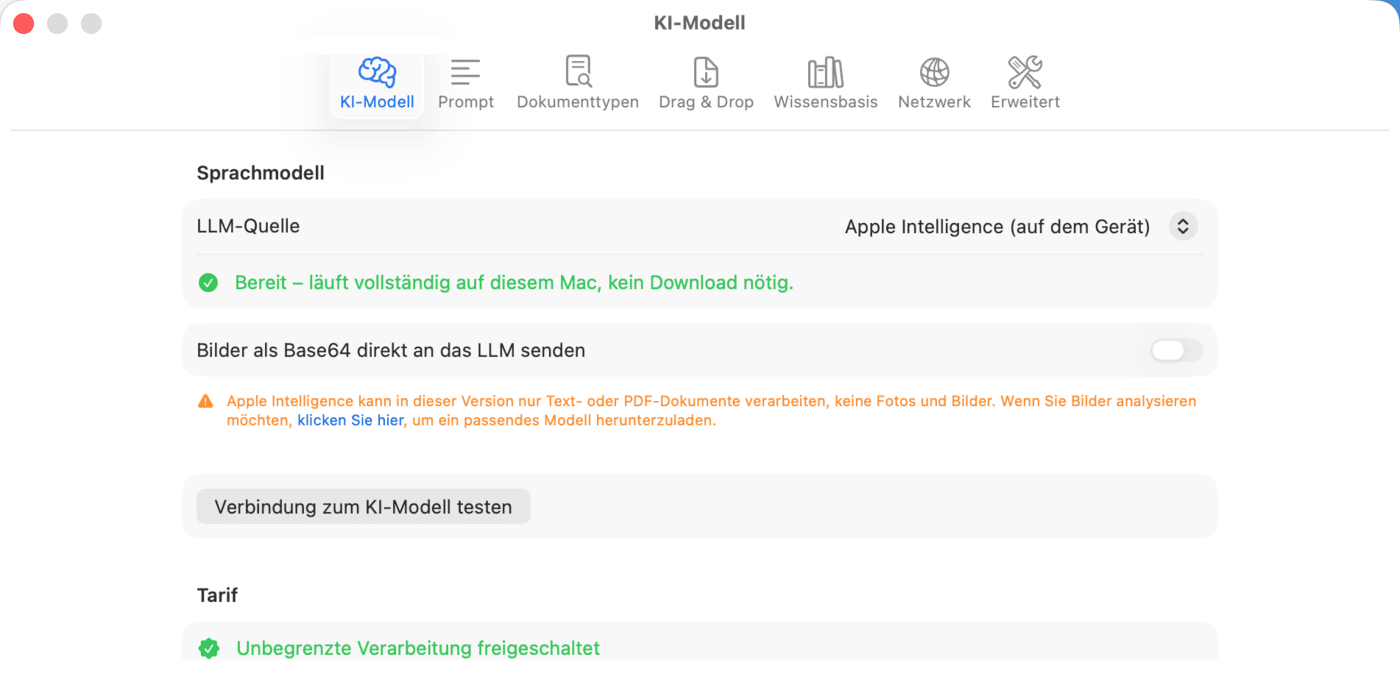1400x677 pixels.
Task: Open the KI-Modell settings tab
Action: pos(377,84)
